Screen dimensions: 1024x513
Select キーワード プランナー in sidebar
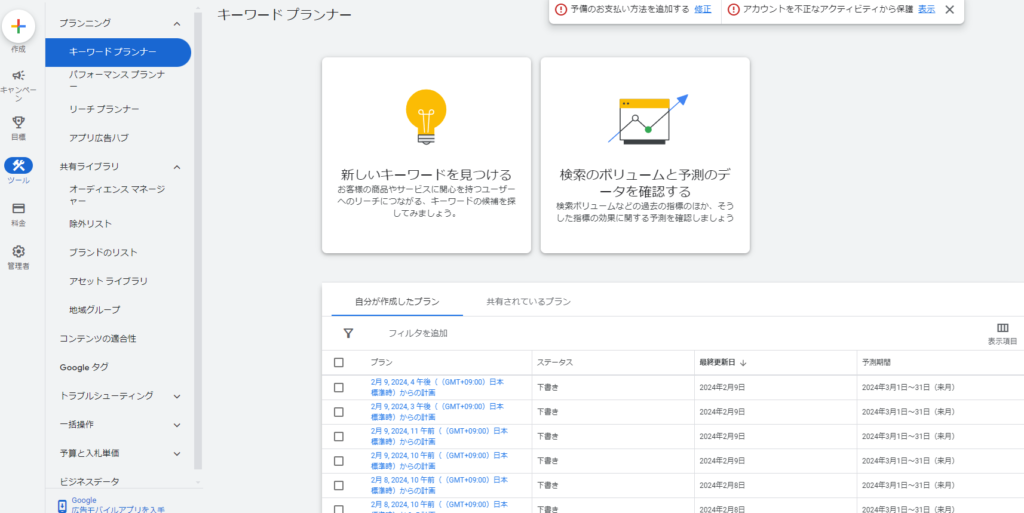pos(118,52)
